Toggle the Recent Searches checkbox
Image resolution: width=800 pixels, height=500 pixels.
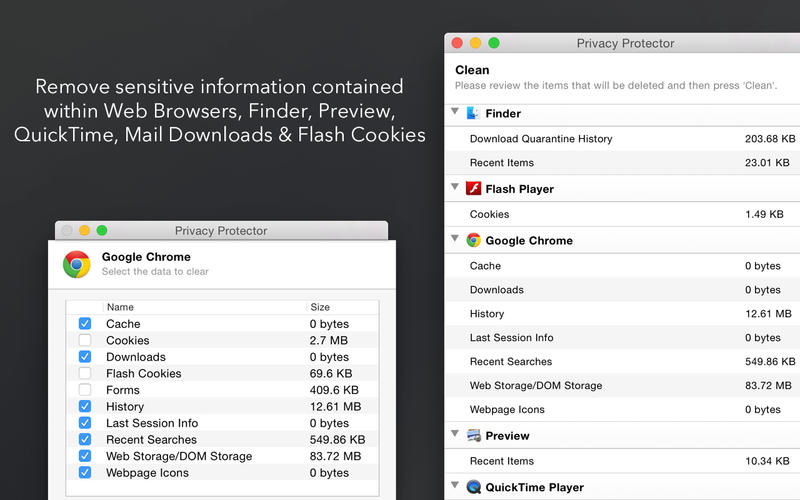85,439
